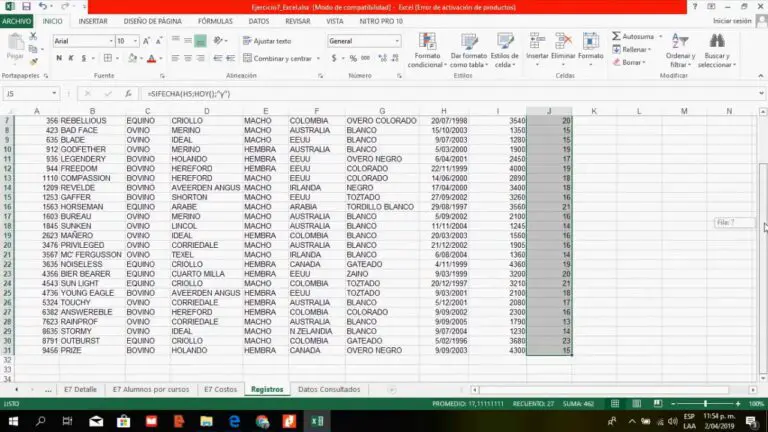Open the font name Arial dropdown
Viewport: 768px width, 432px height.
pyautogui.click(x=107, y=41)
